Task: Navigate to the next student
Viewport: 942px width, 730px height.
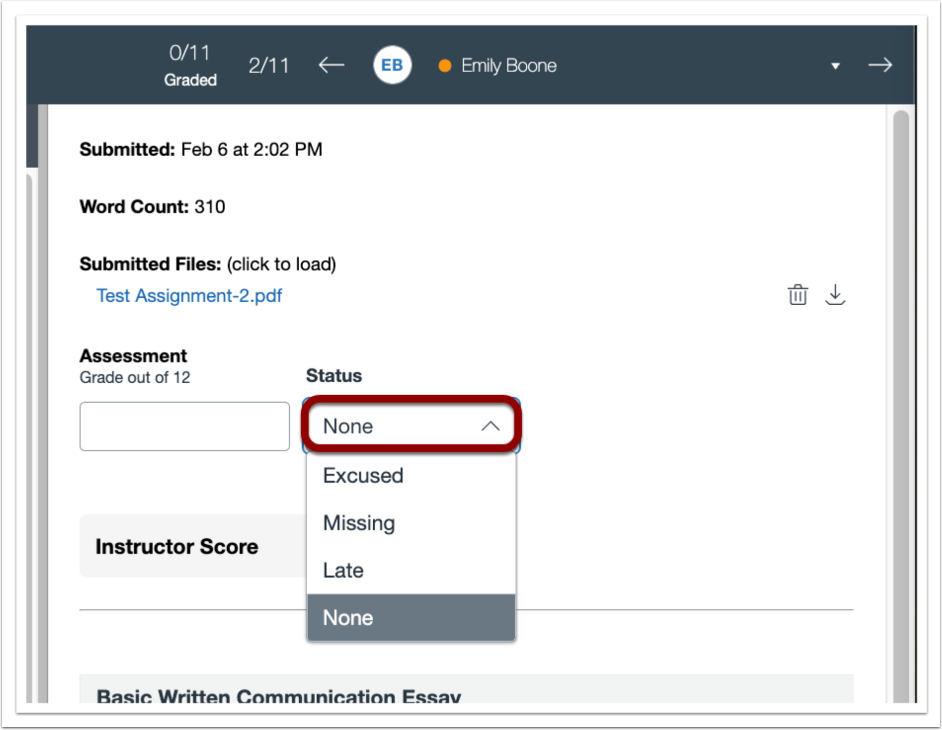Action: click(x=879, y=64)
